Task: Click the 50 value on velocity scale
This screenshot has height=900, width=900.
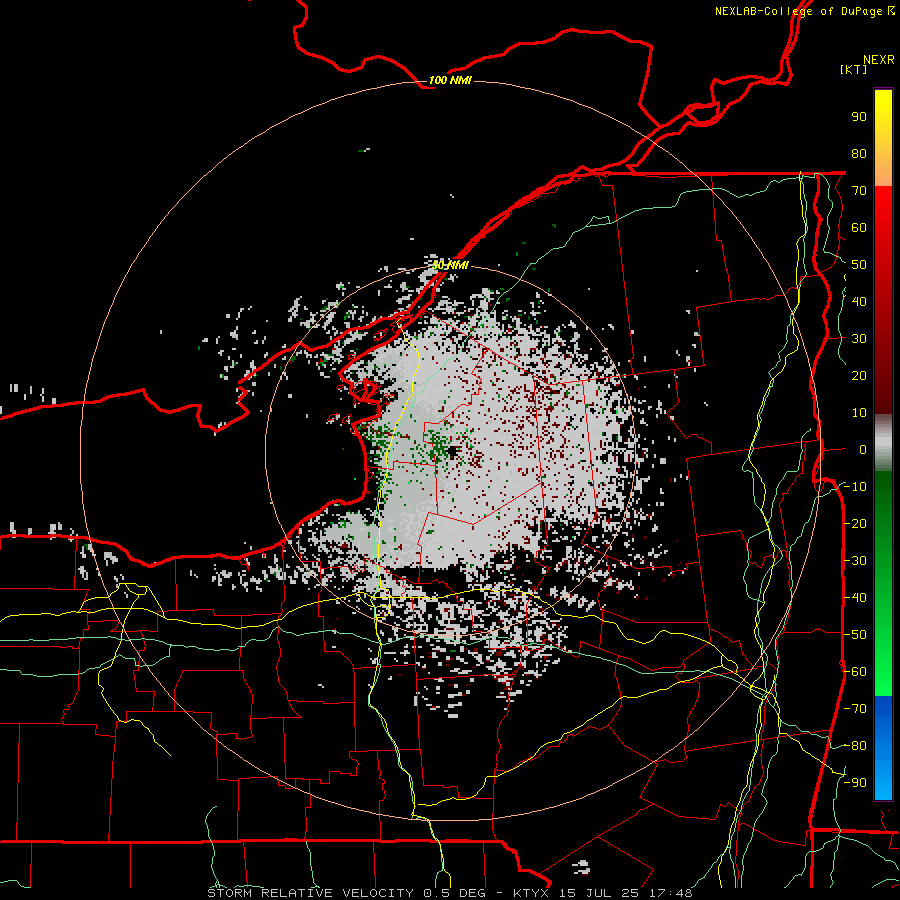Action: point(859,265)
